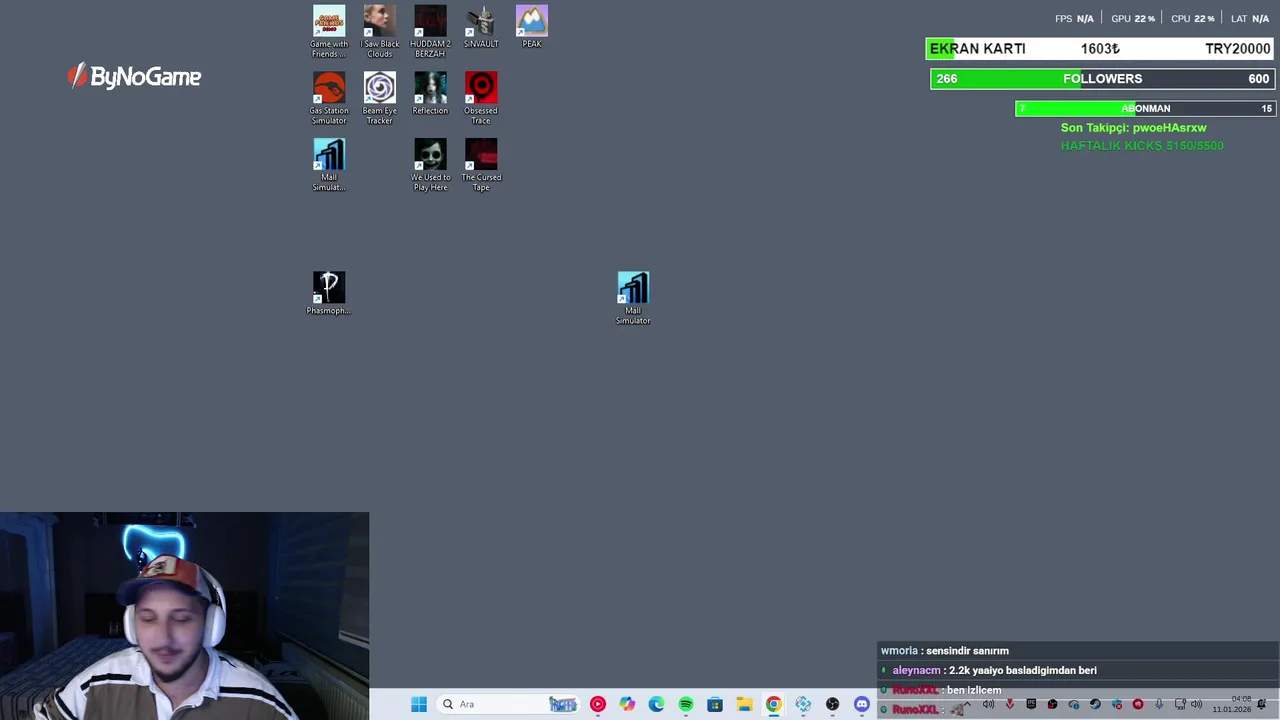Open the Beam Eye Tracker shortcut
Screen dimensions: 1280x720
[380, 99]
